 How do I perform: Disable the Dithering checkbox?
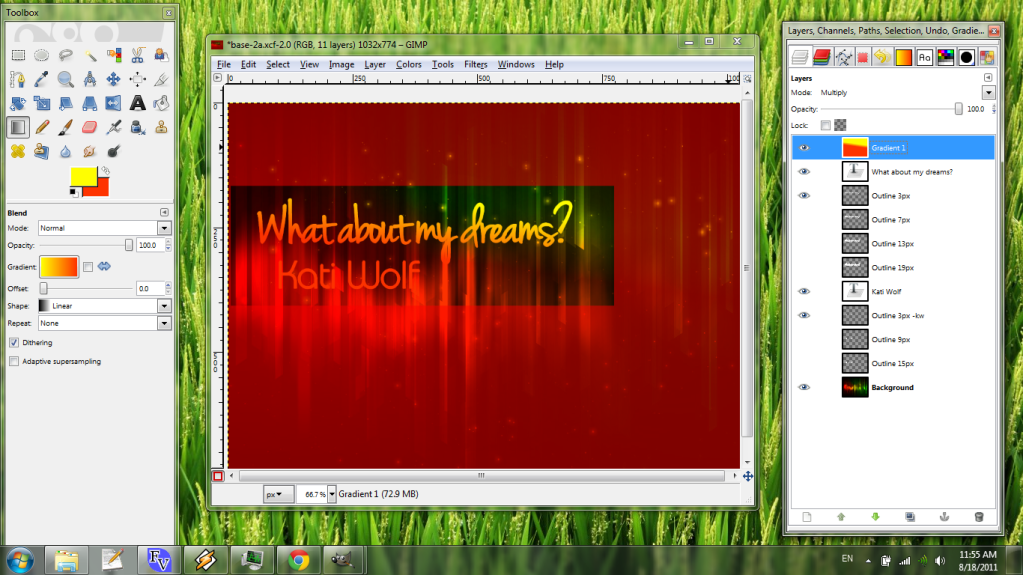[x=14, y=343]
